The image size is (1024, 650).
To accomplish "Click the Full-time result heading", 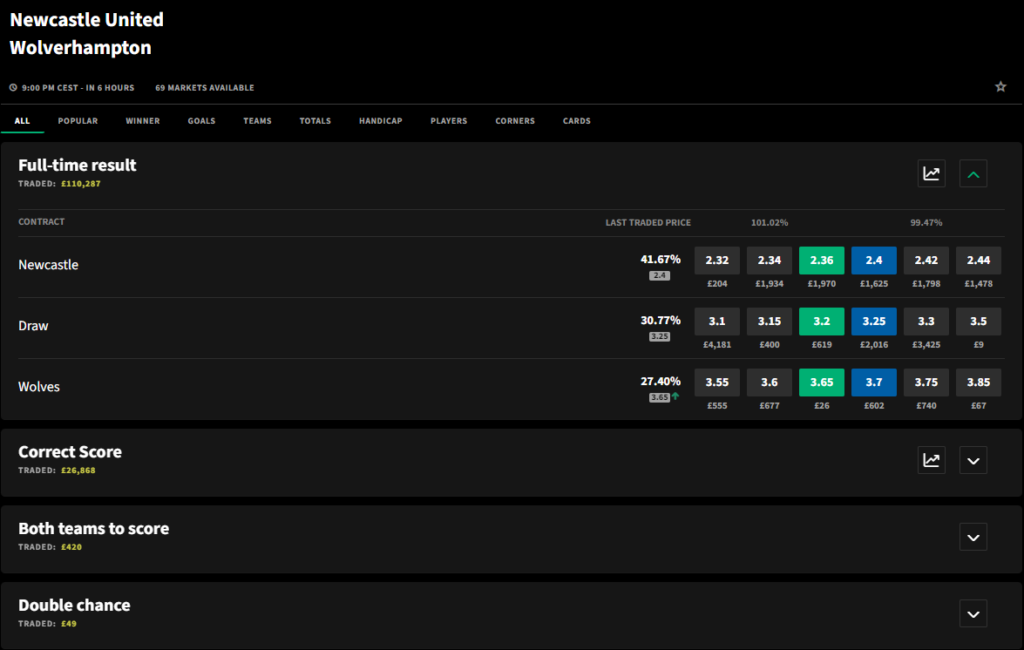I will [77, 165].
